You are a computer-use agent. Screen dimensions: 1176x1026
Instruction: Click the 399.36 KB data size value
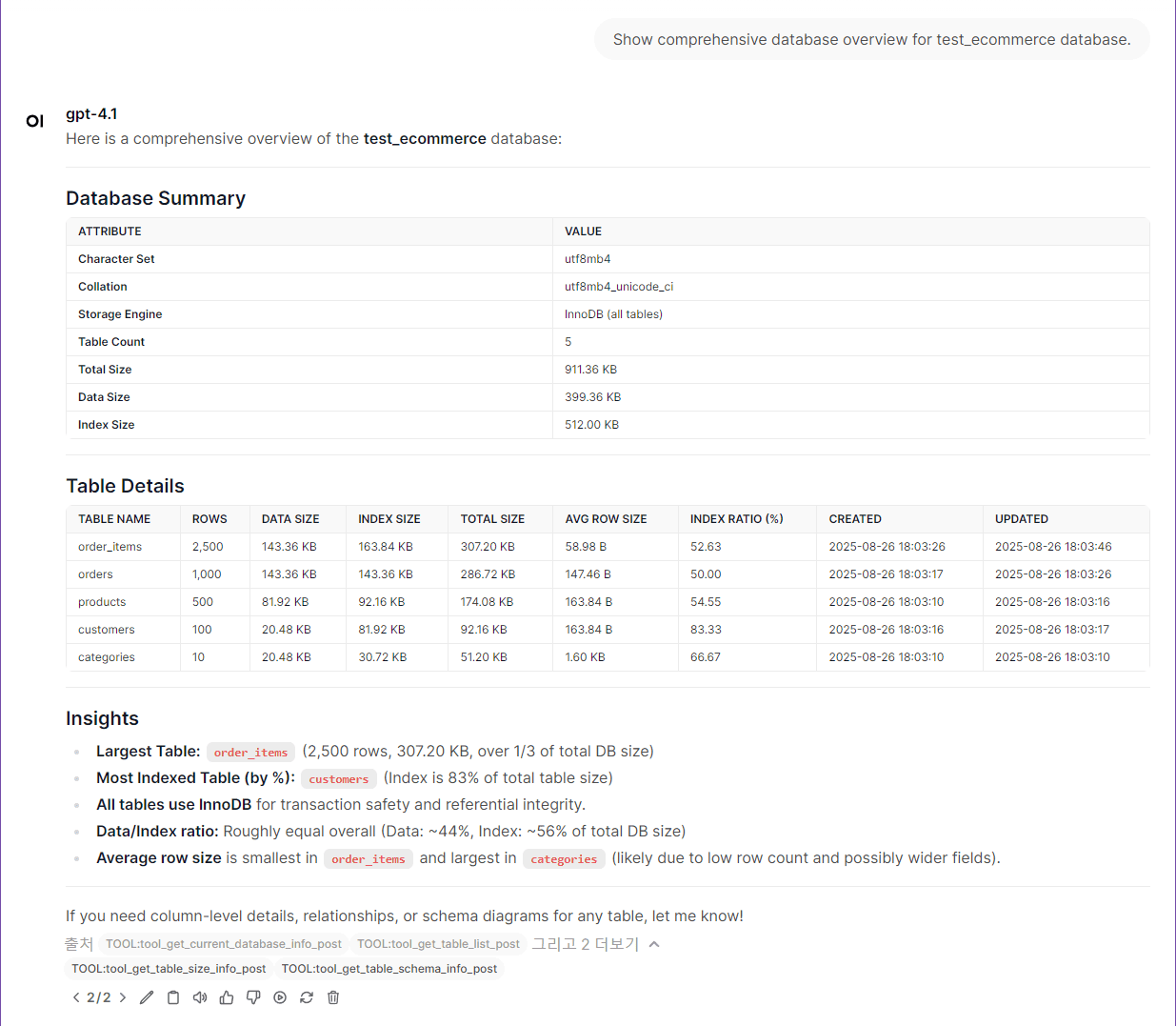click(592, 397)
